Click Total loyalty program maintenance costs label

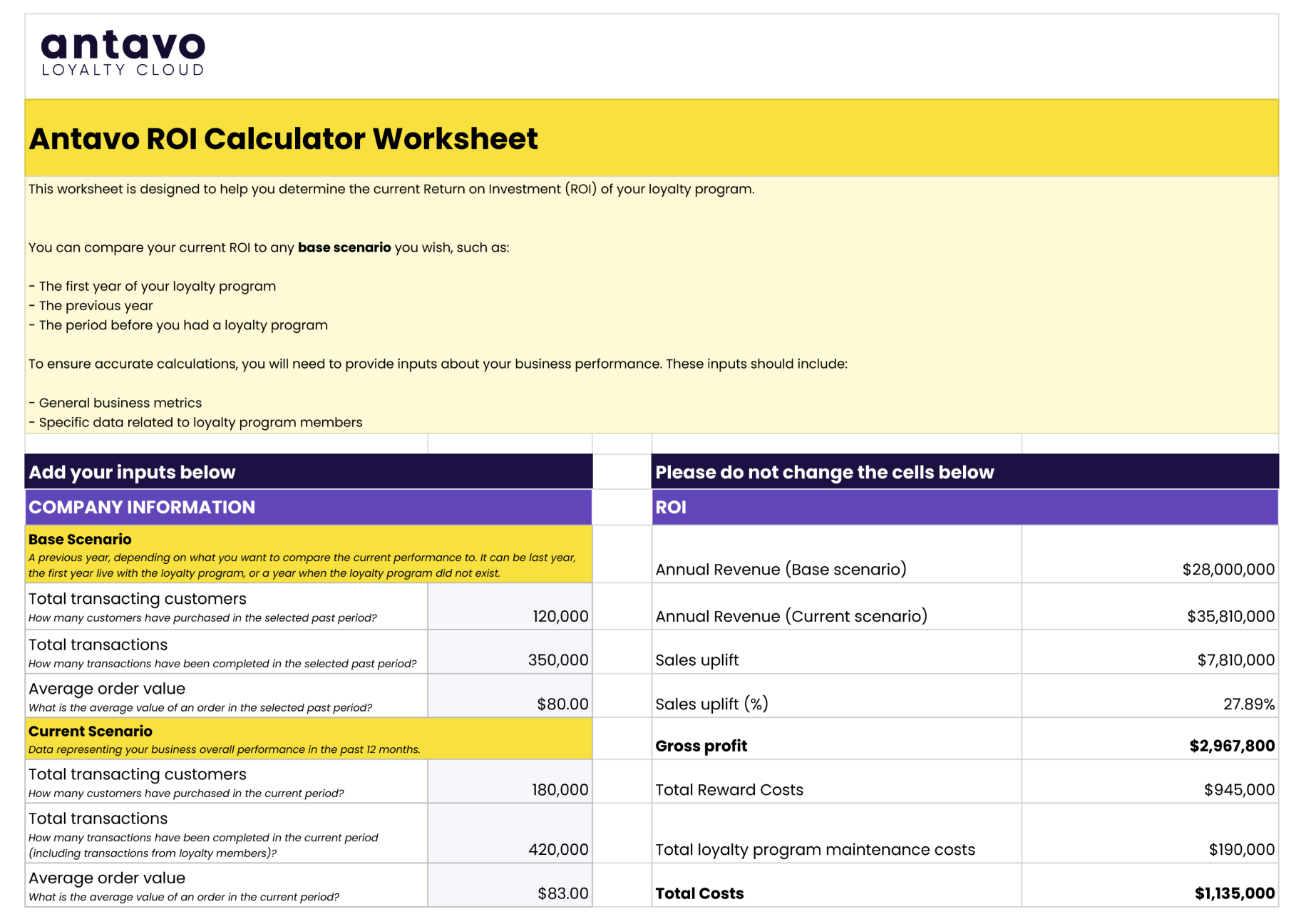tap(815, 849)
